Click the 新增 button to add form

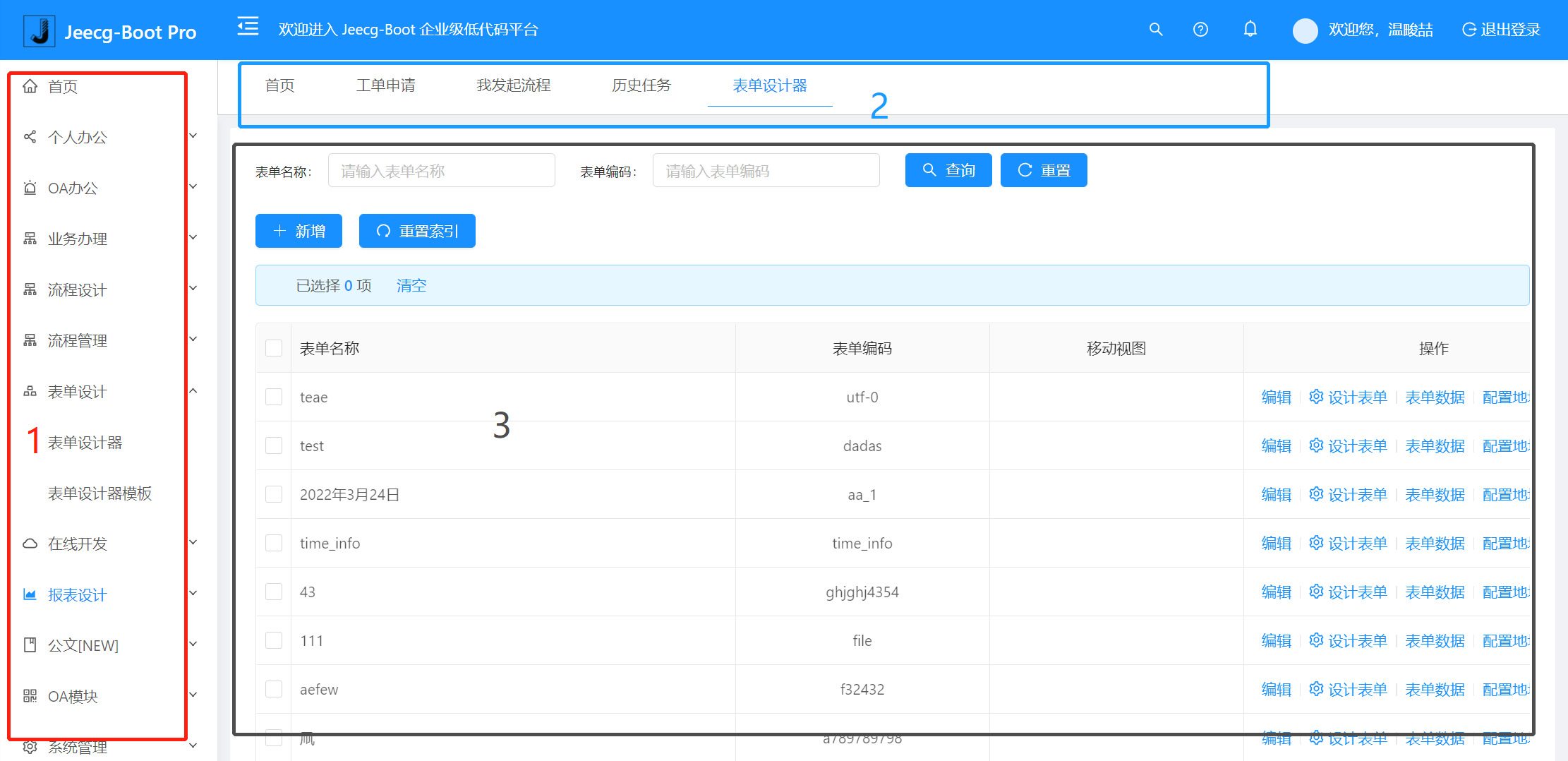coord(298,231)
